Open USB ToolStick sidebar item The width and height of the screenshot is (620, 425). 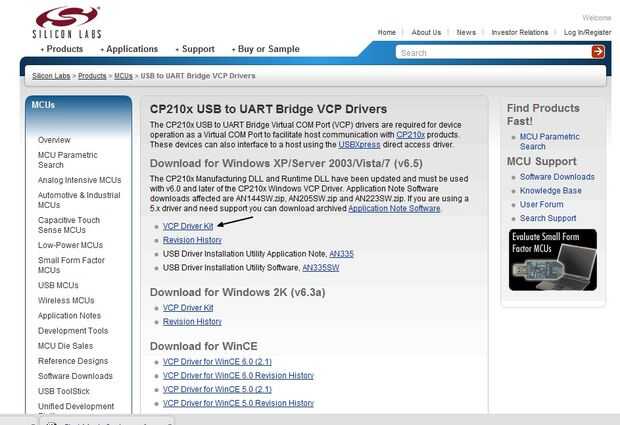point(64,391)
